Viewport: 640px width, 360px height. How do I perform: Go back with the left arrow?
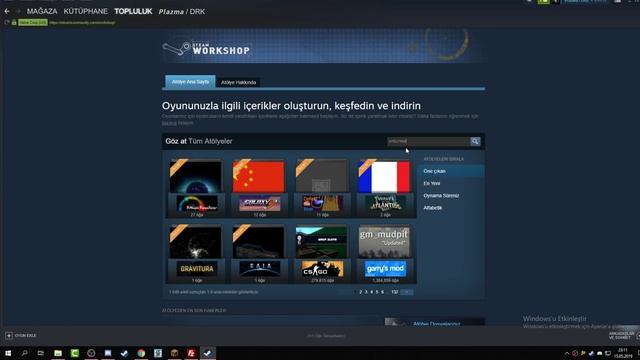[x=7, y=11]
